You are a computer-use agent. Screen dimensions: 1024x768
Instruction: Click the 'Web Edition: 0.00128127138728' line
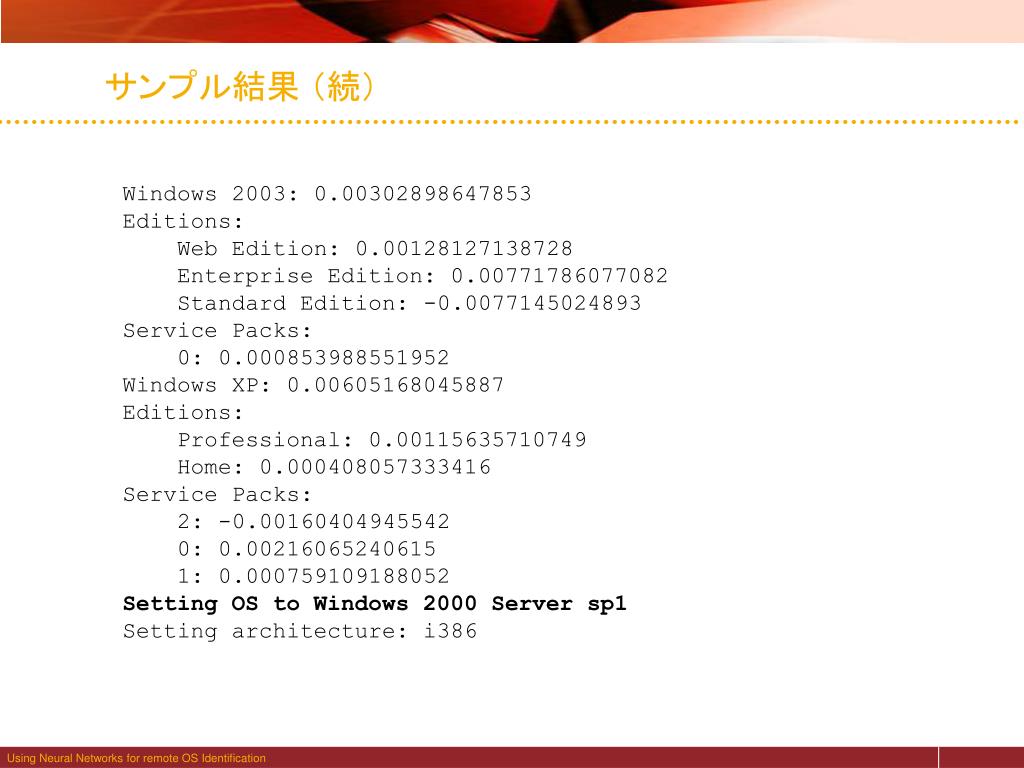(x=375, y=249)
